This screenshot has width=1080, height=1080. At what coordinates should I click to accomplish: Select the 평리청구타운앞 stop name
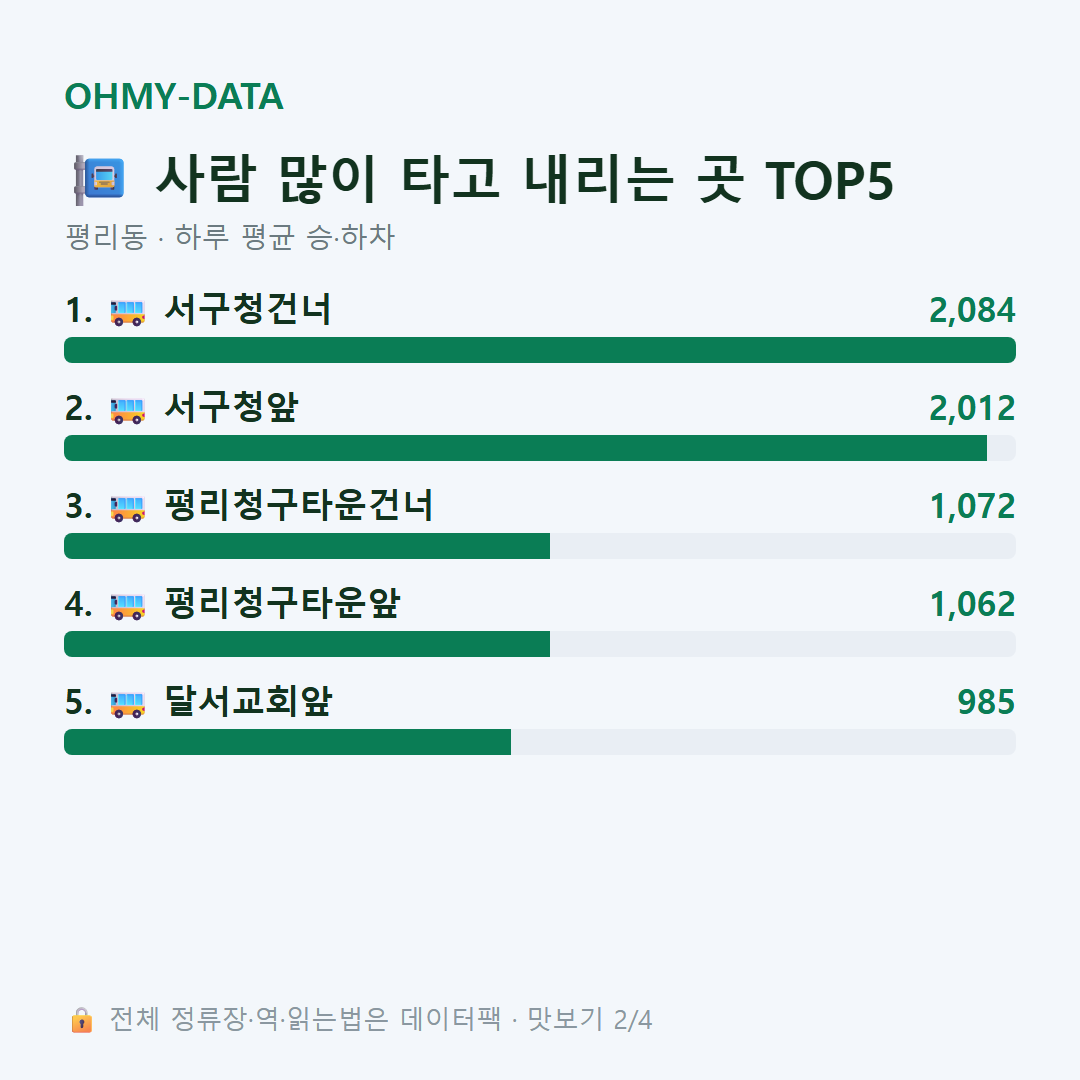282,603
